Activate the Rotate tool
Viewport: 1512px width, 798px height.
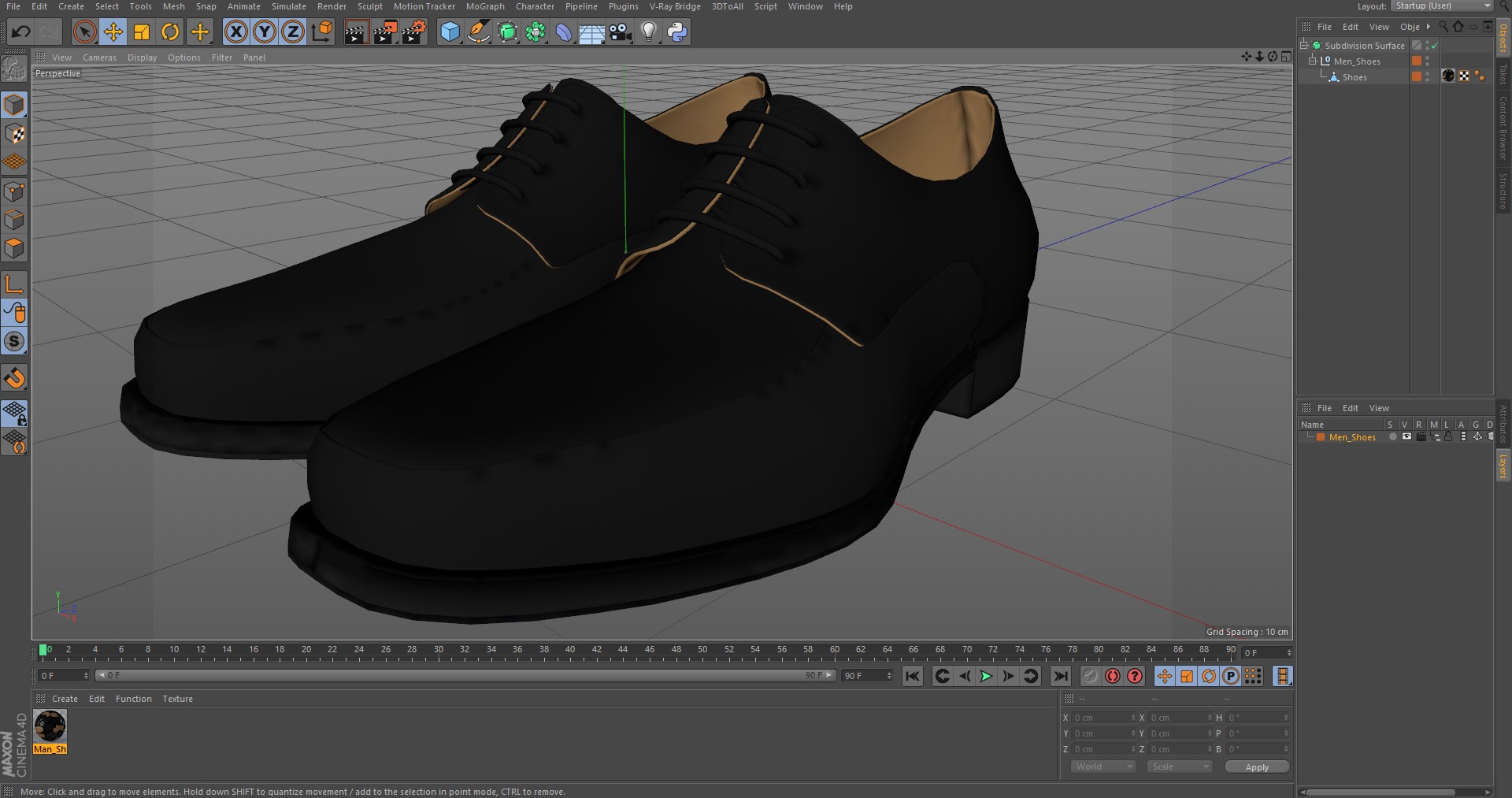pos(170,32)
